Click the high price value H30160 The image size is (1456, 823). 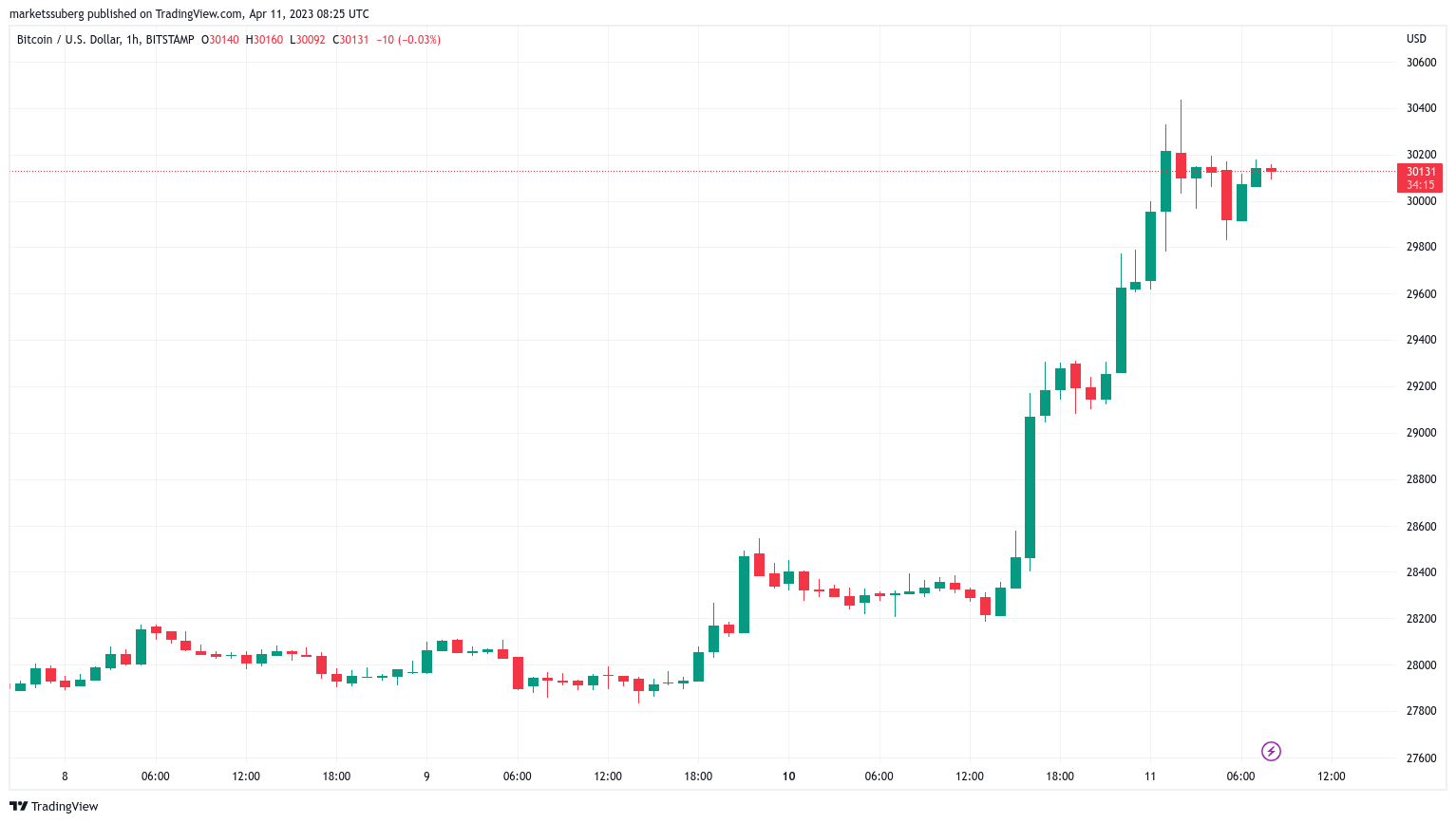(264, 40)
